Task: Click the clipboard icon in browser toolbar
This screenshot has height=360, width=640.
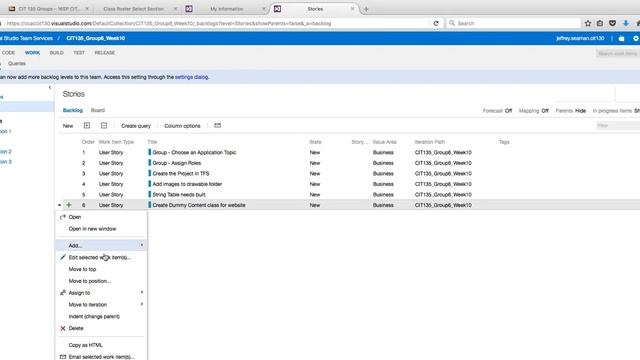Action: point(600,23)
